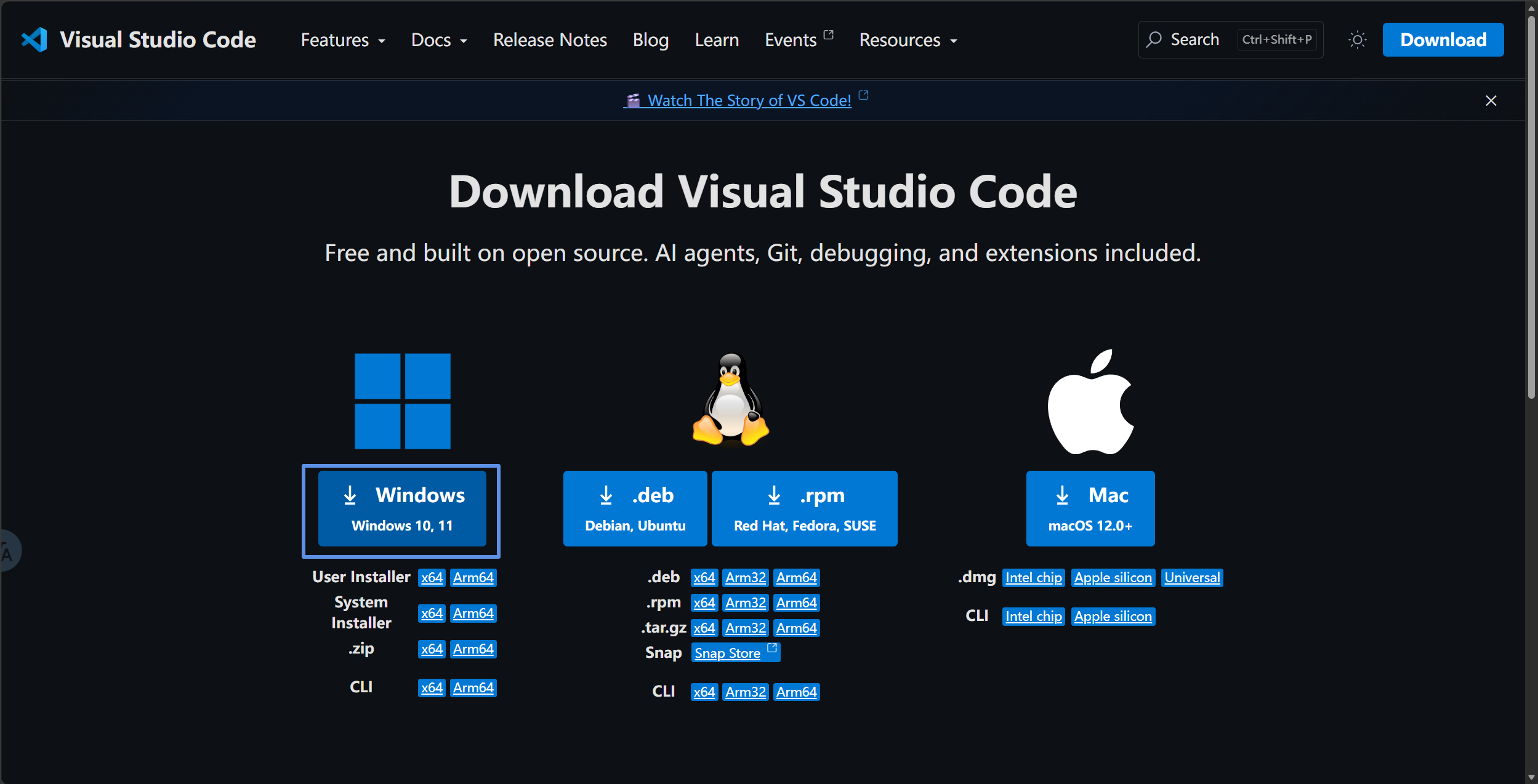
Task: Select System Installer x64 link
Action: tap(432, 613)
